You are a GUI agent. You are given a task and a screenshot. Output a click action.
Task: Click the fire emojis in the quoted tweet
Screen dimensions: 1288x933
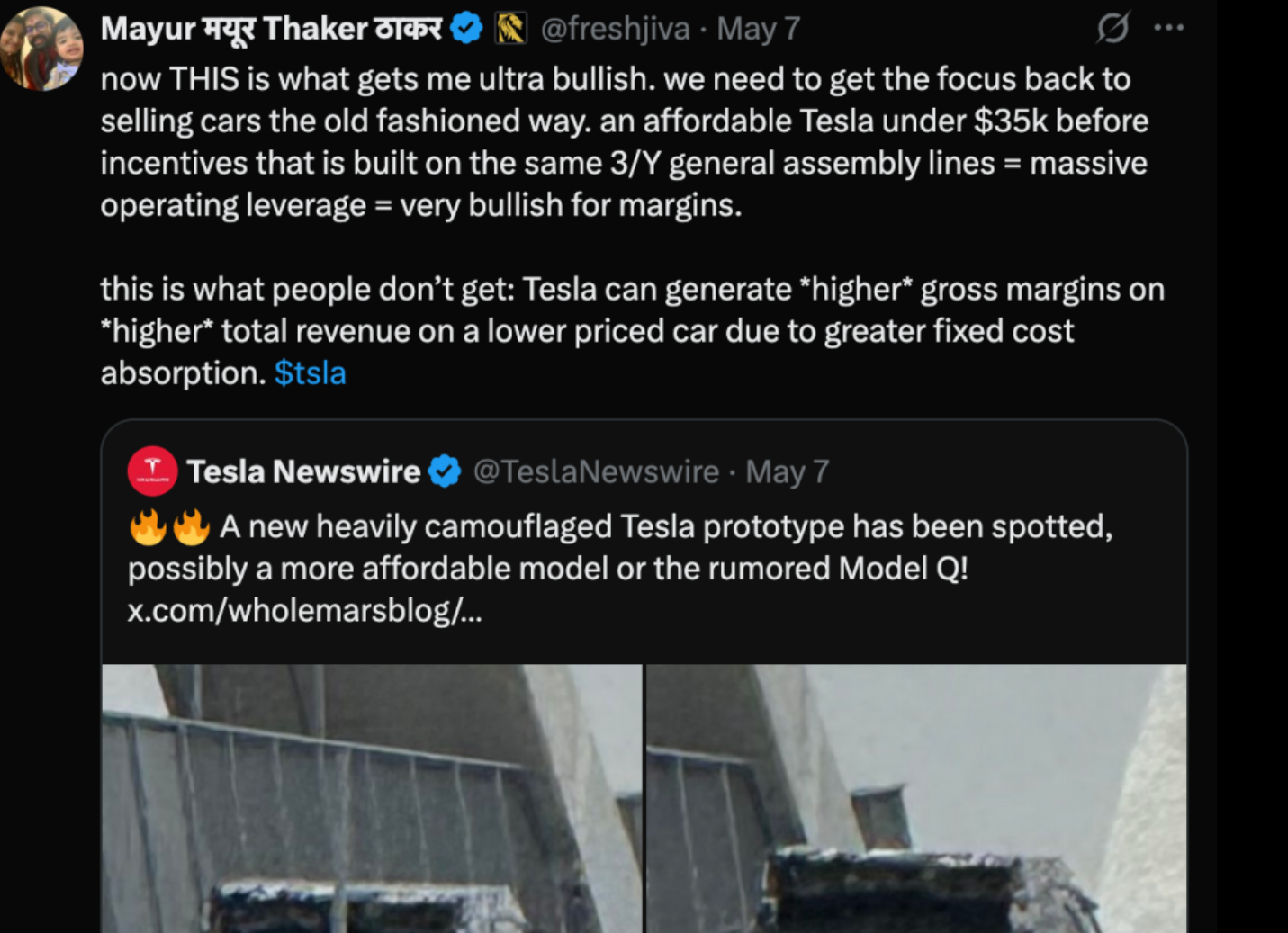(x=169, y=527)
